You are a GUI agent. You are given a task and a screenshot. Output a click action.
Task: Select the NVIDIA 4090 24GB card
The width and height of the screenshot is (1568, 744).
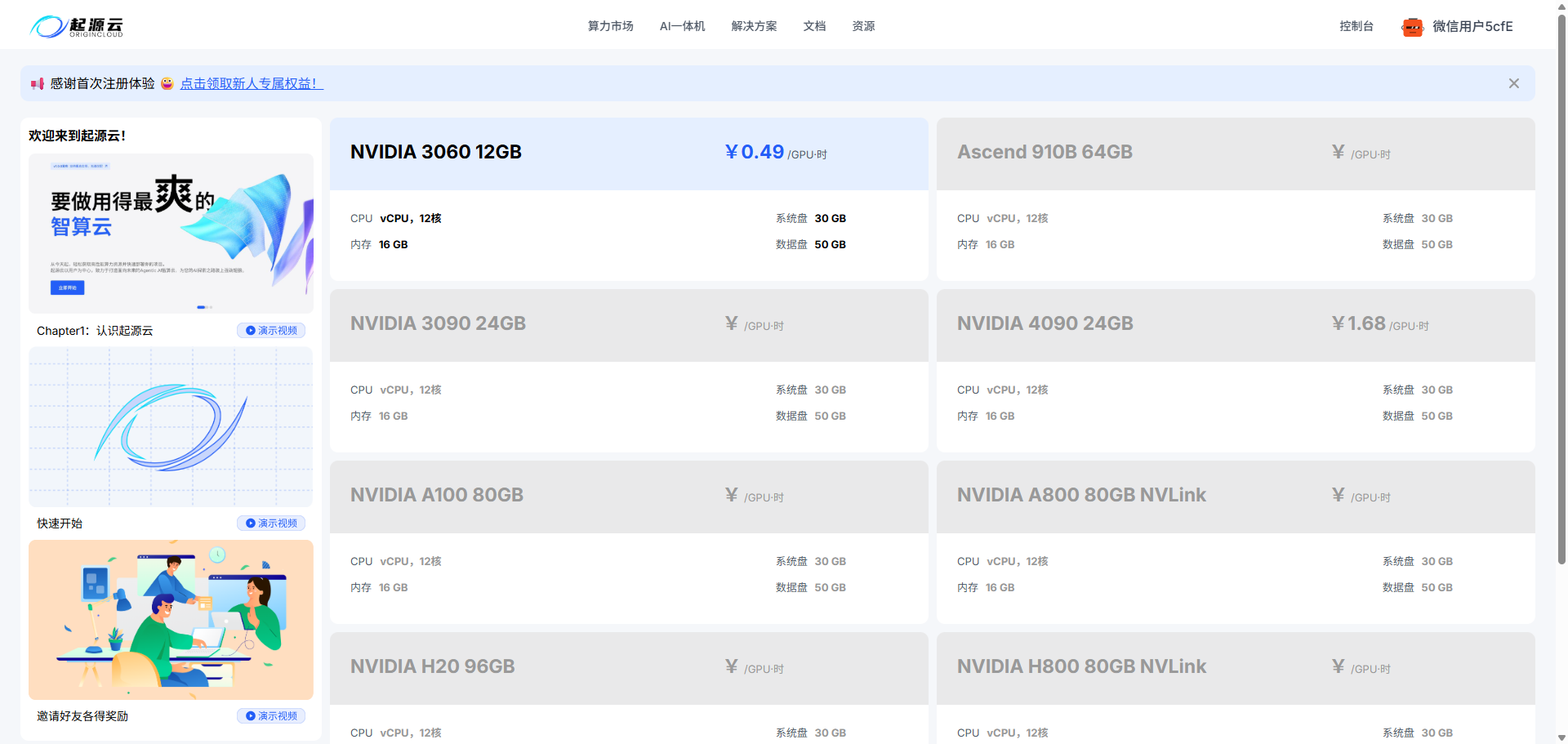coord(1236,371)
